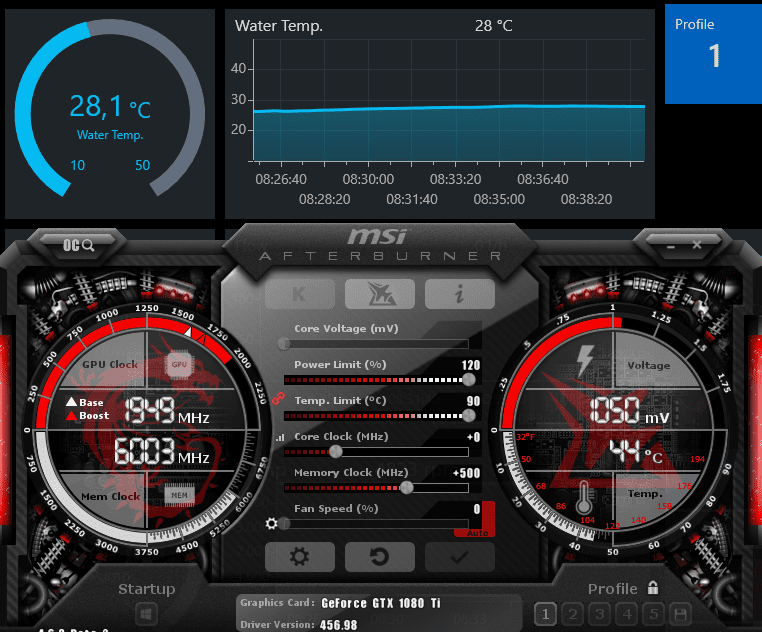Toggle the Profile lock icon

coord(653,588)
